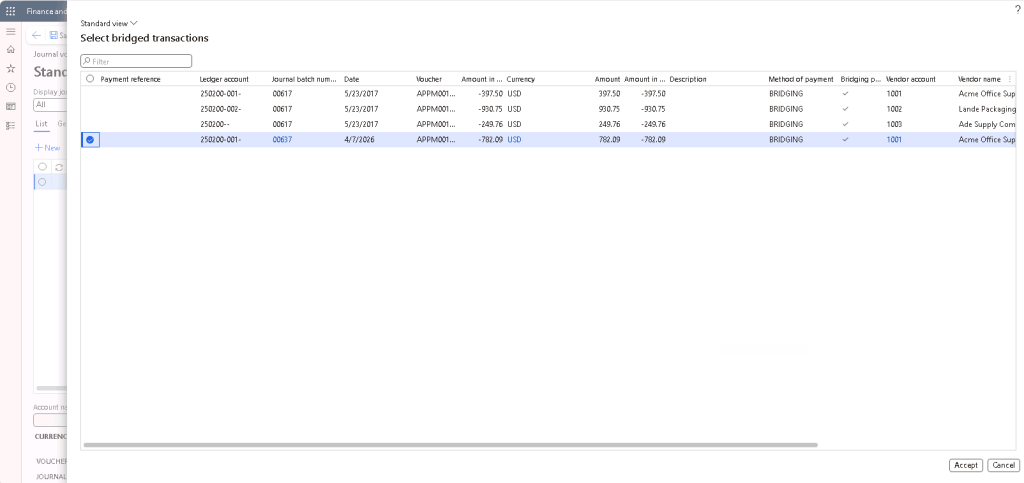
Task: Open the app launcher waffle icon
Action: 11,10
